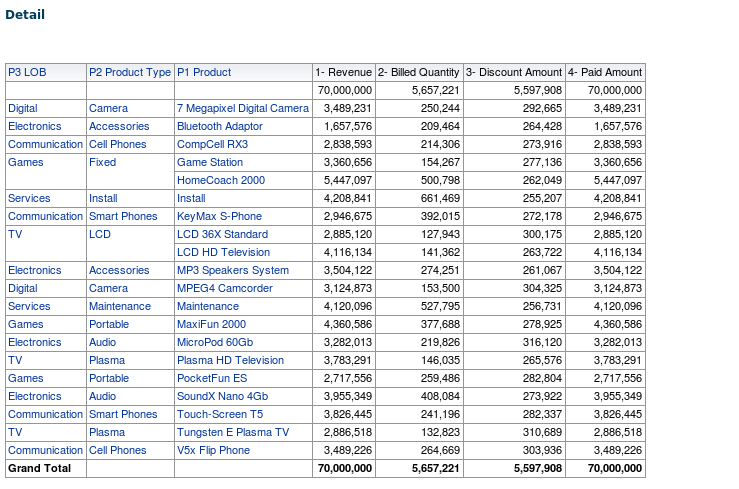This screenshot has height=489, width=739.
Task: Select the 2- Billed Quantity column header
Action: (x=419, y=72)
